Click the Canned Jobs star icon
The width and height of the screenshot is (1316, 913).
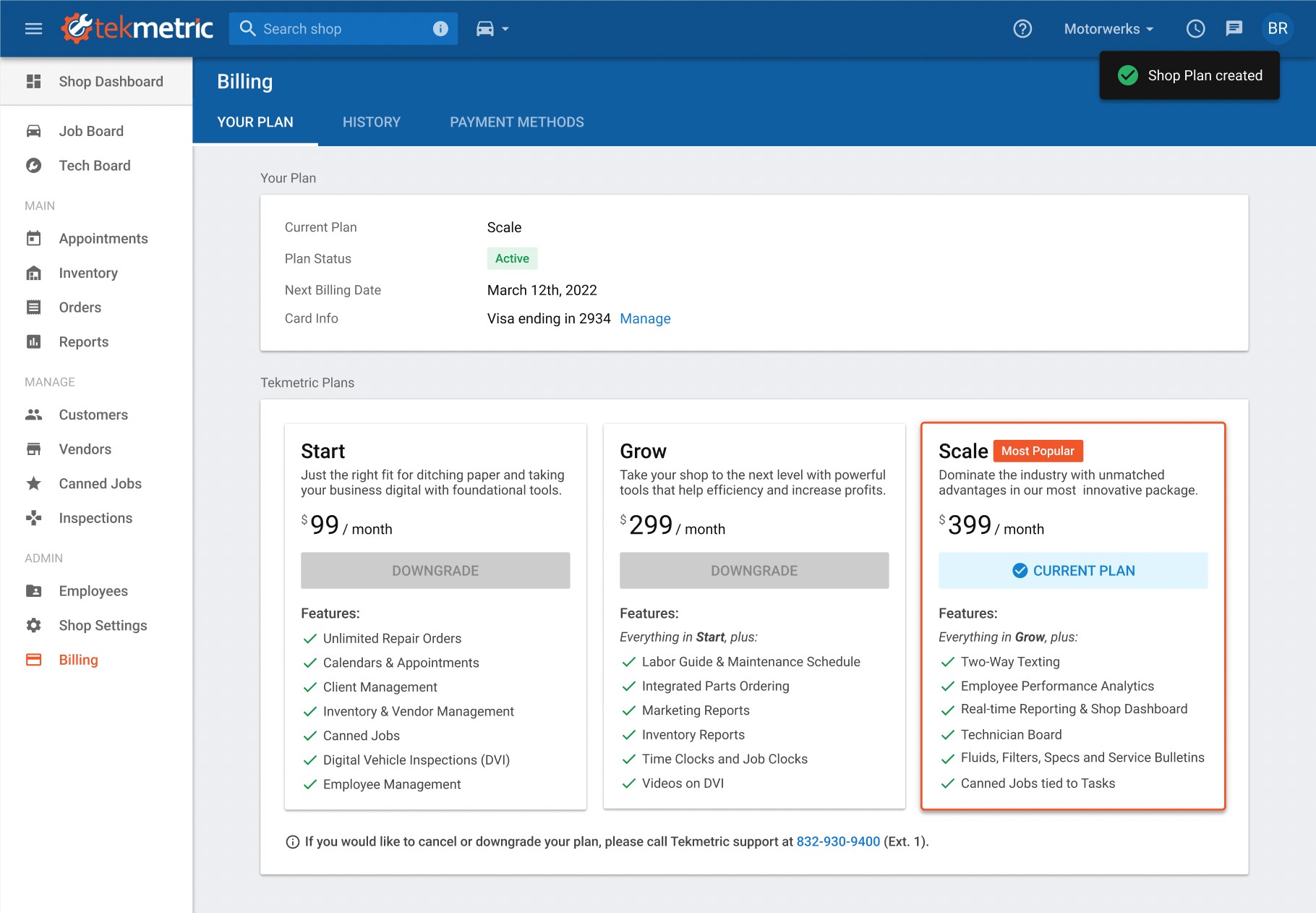pos(33,483)
